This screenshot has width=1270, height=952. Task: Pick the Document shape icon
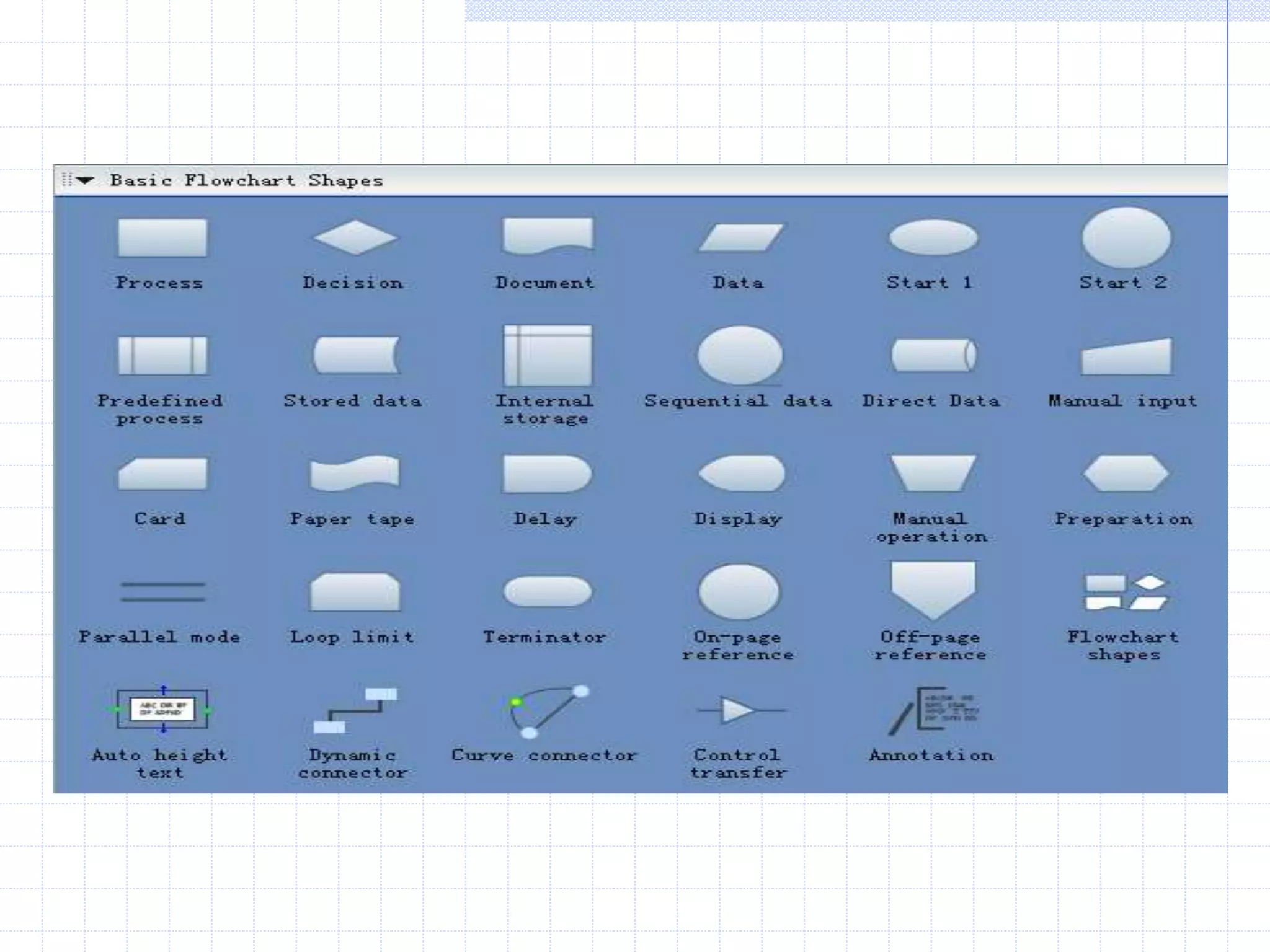click(x=547, y=236)
